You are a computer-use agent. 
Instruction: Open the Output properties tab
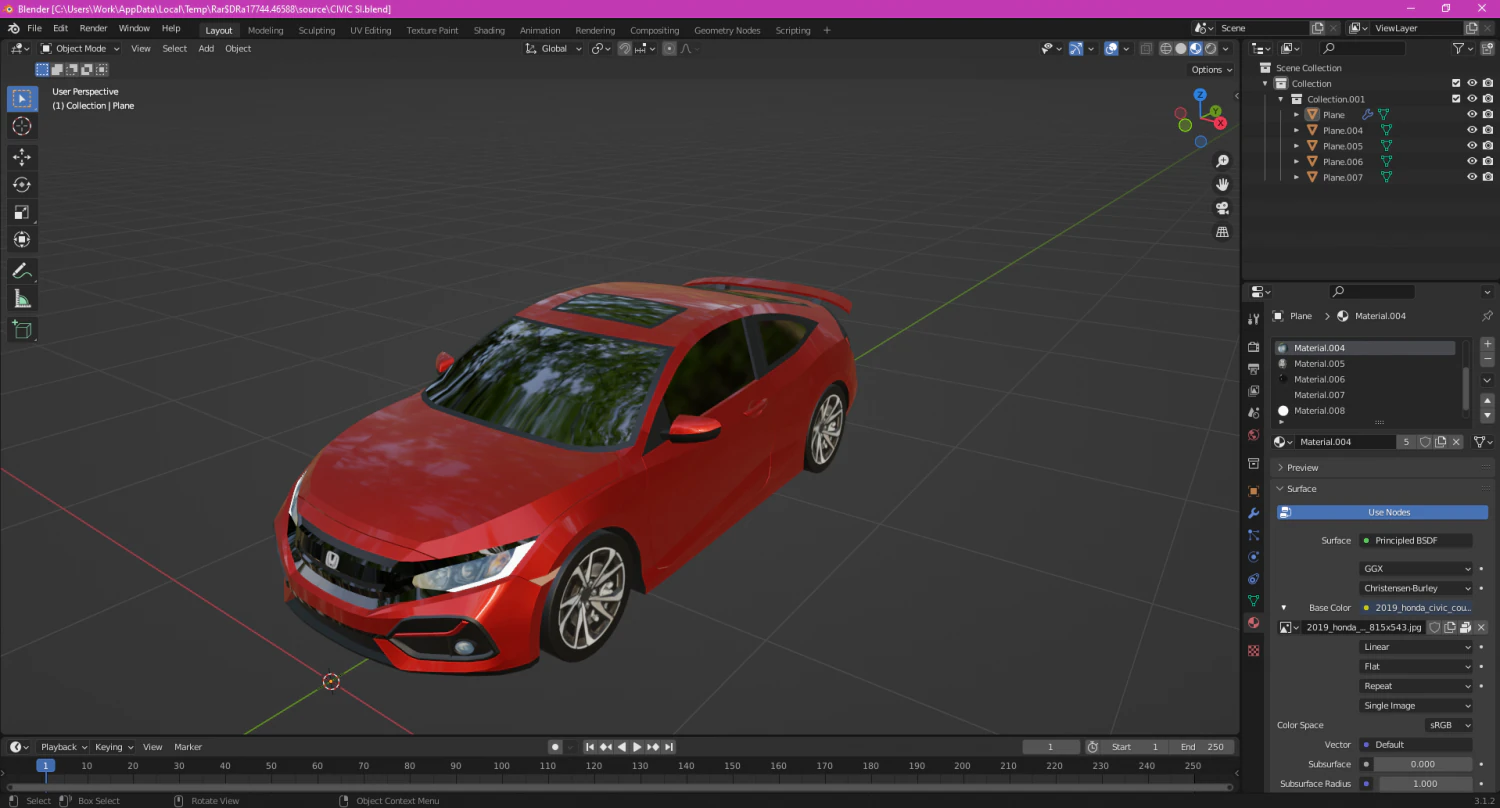1253,369
